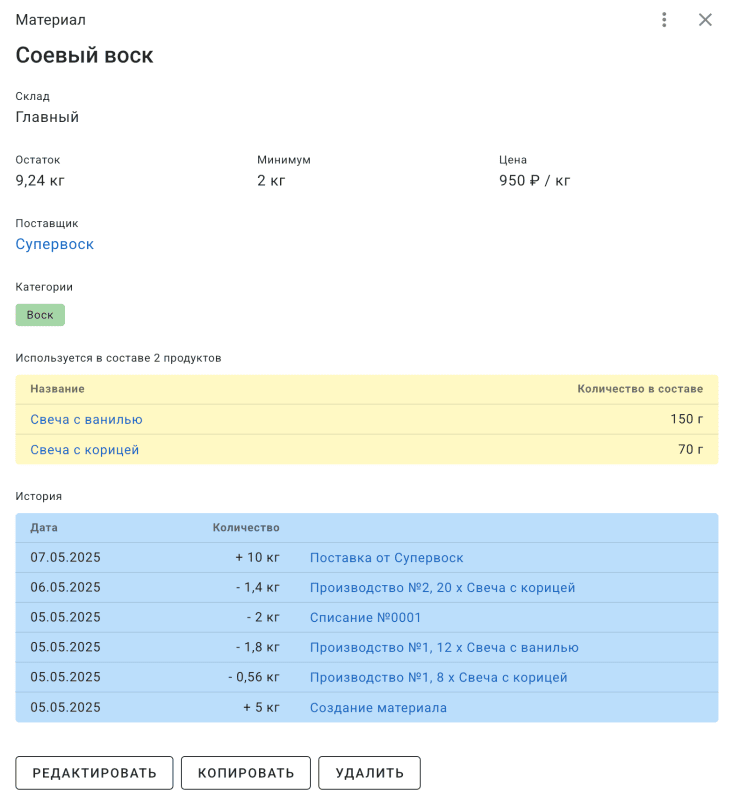Close the material details dialog
733x800 pixels.
tap(705, 20)
